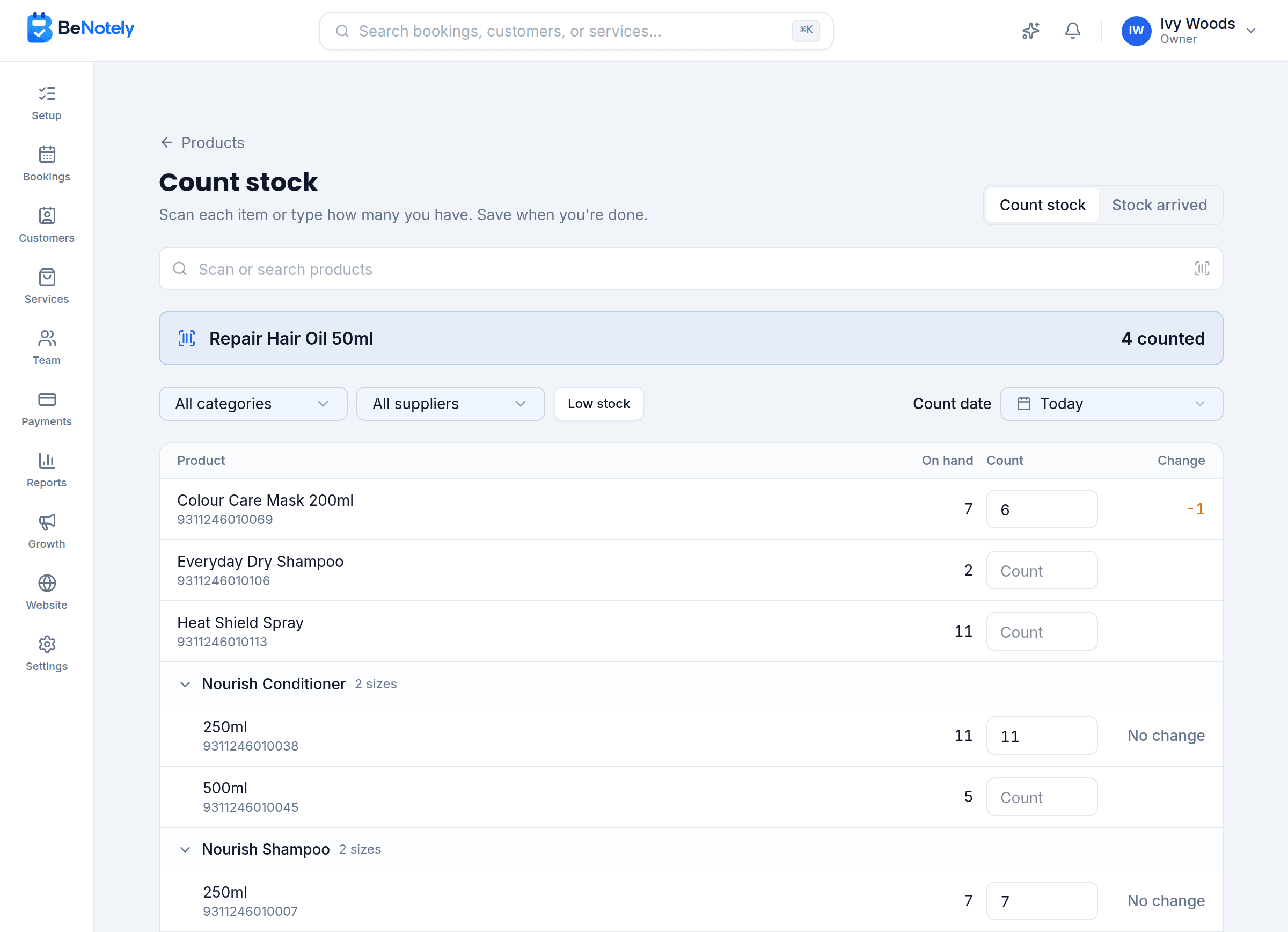Open the Setup sidebar icon
The width and height of the screenshot is (1288, 932).
[47, 94]
